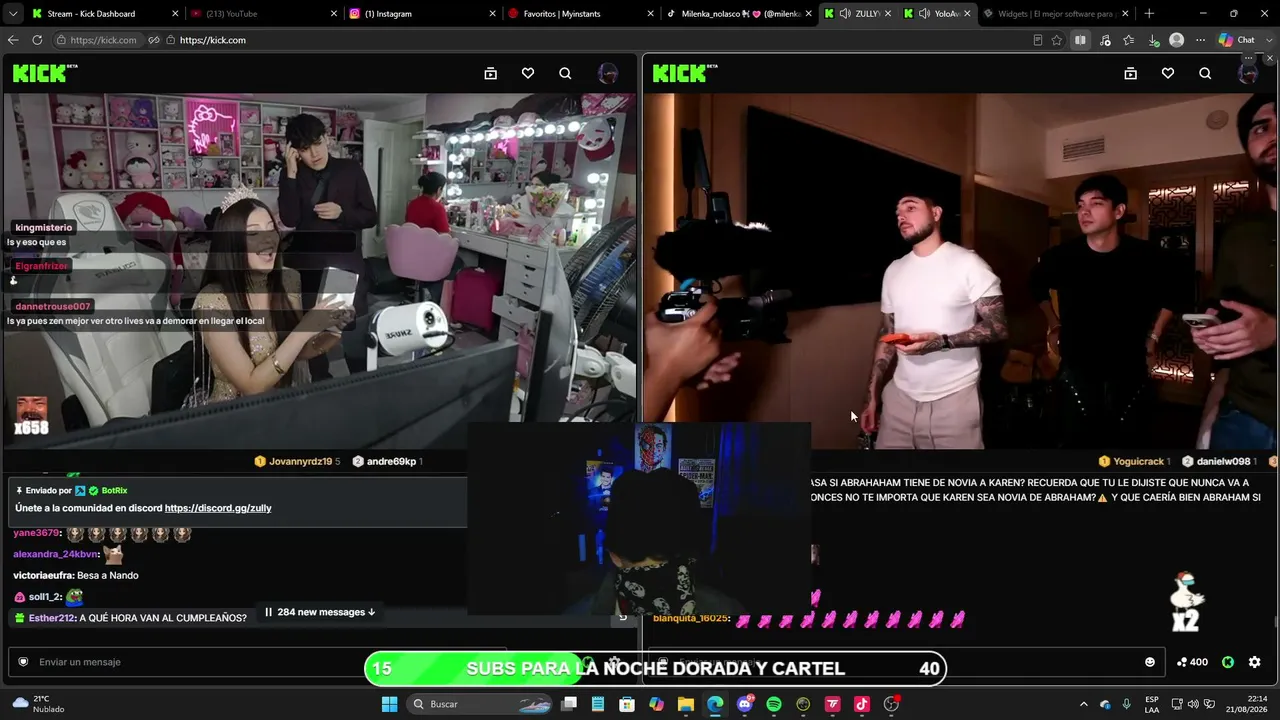Open search icon in right Kick pane
Viewport: 1280px width, 720px height.
coord(1205,73)
